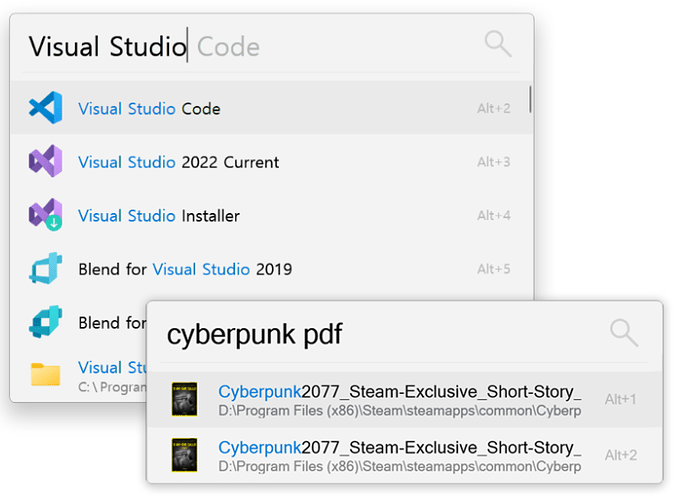The height and width of the screenshot is (500, 680).
Task: Click the search magnifier in cyberpunk pdf window
Action: [624, 333]
